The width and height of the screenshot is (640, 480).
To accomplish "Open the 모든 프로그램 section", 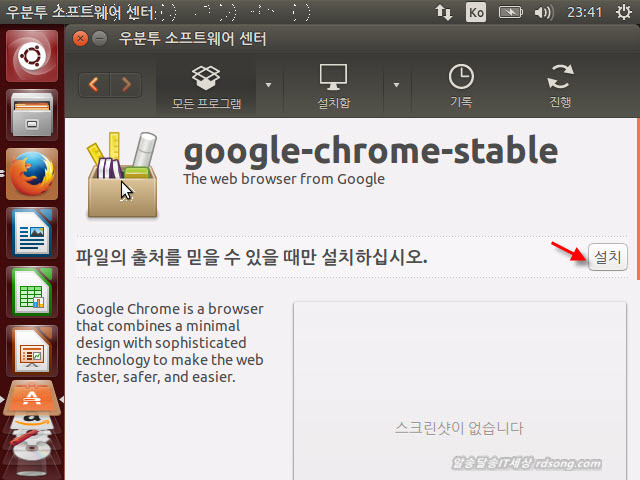I will 205,85.
